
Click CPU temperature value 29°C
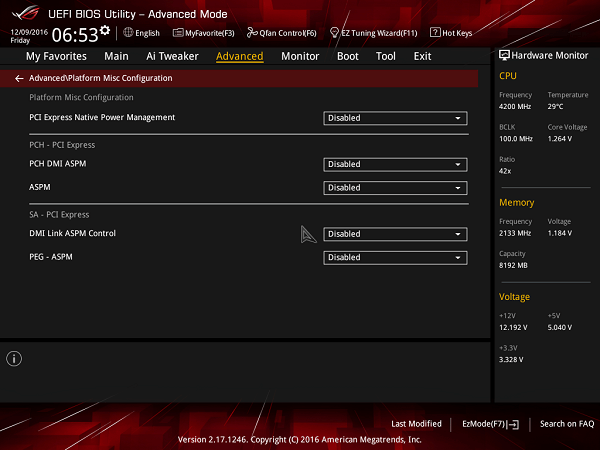pyautogui.click(x=555, y=106)
